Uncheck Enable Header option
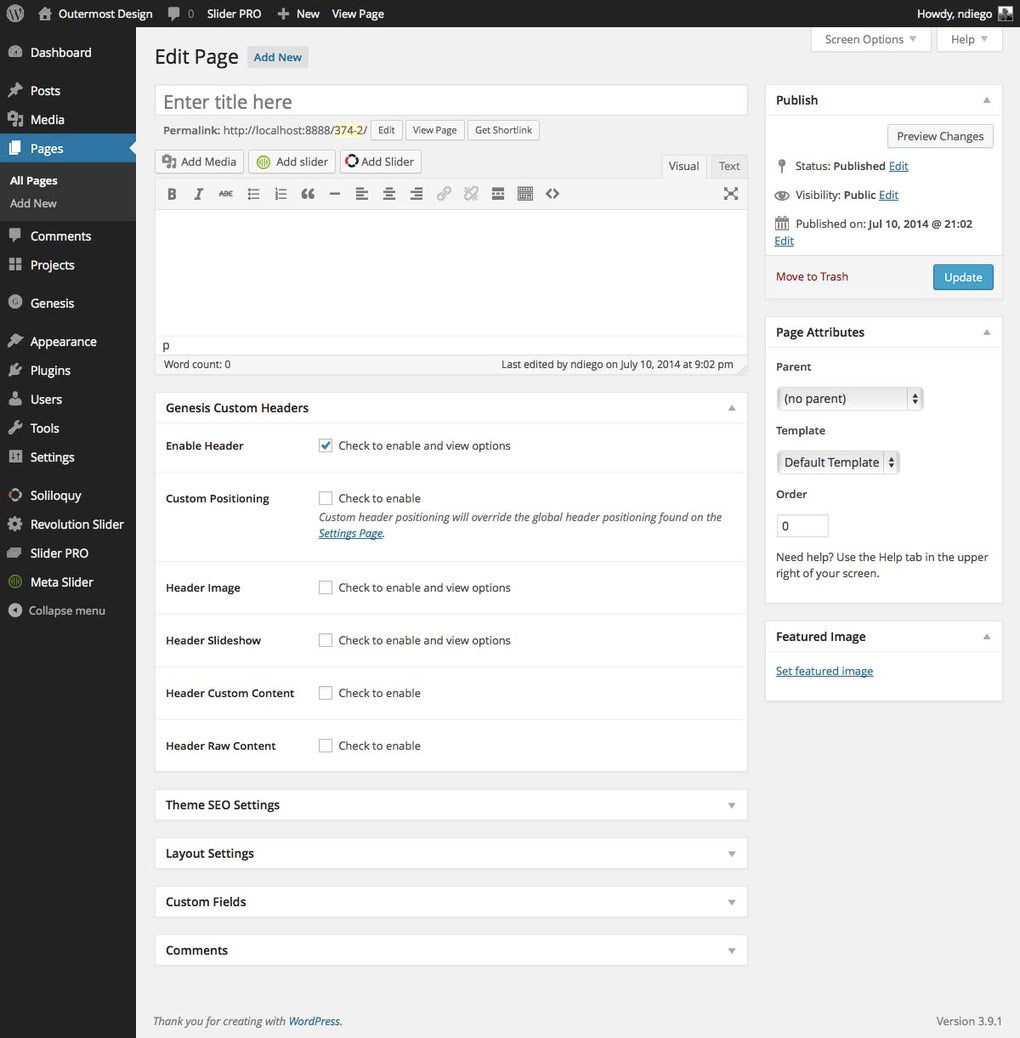The height and width of the screenshot is (1038, 1020). tap(325, 445)
